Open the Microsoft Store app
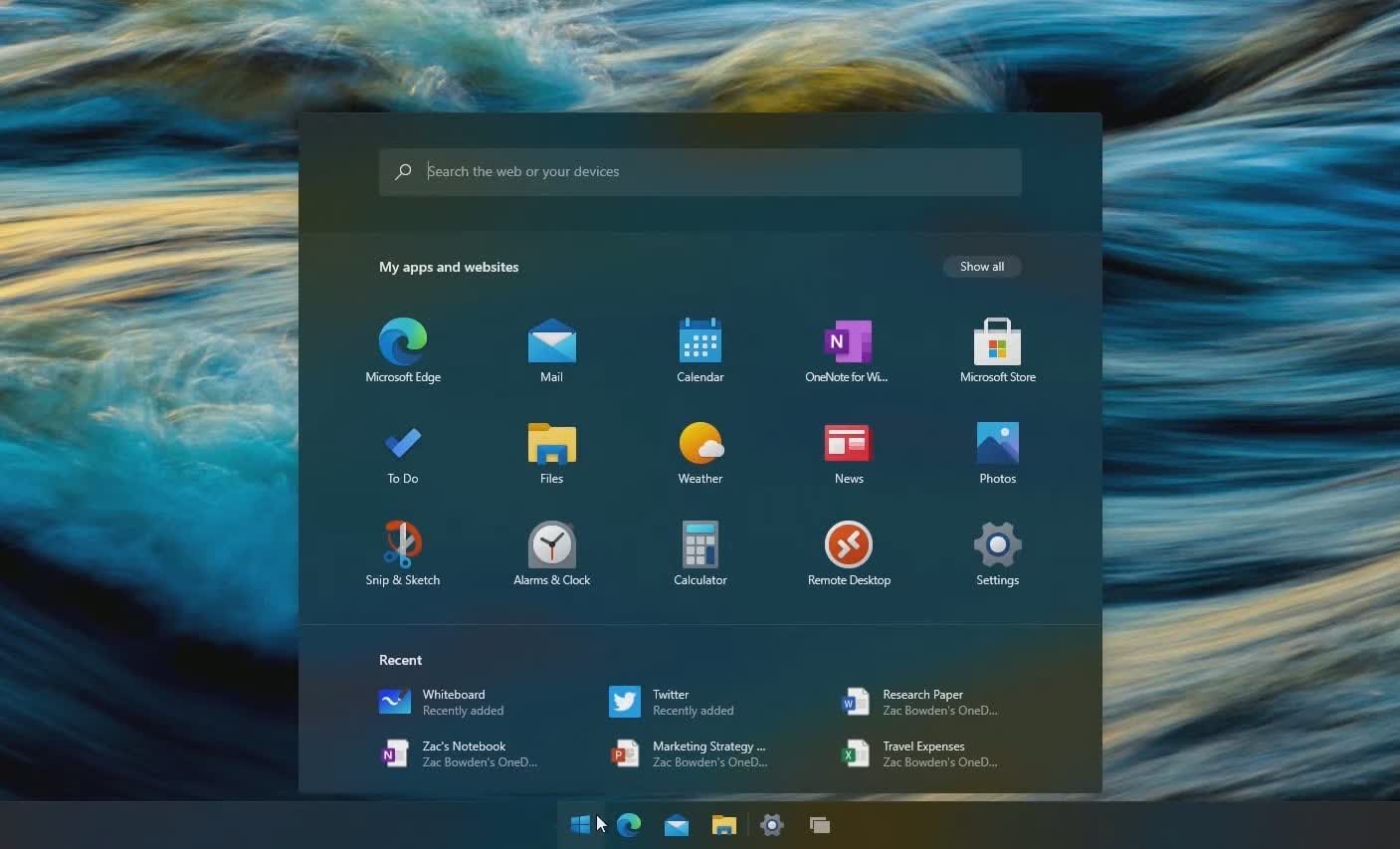The width and height of the screenshot is (1400, 849). [x=997, y=350]
